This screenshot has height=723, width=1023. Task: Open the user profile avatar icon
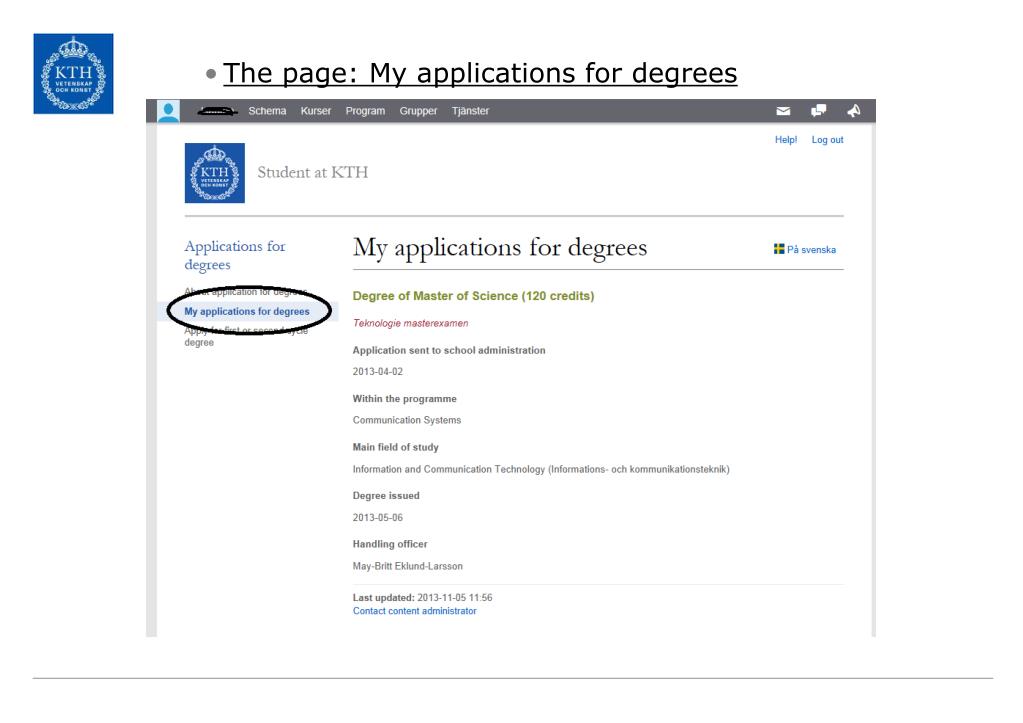(x=168, y=111)
